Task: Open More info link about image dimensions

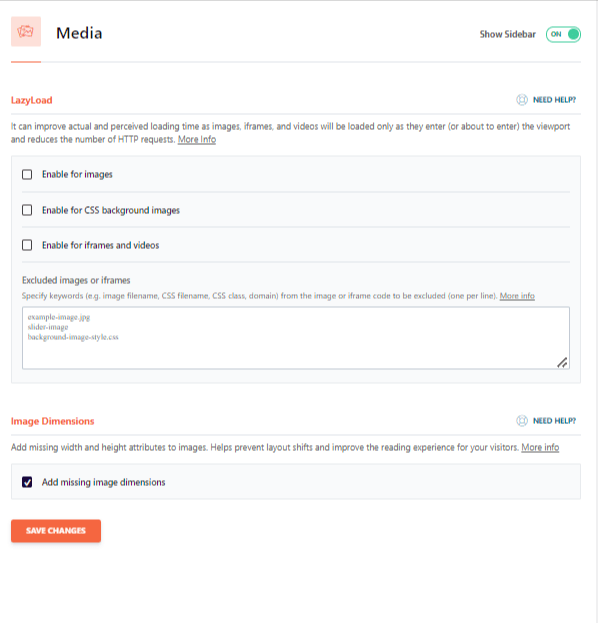Action: pos(540,447)
